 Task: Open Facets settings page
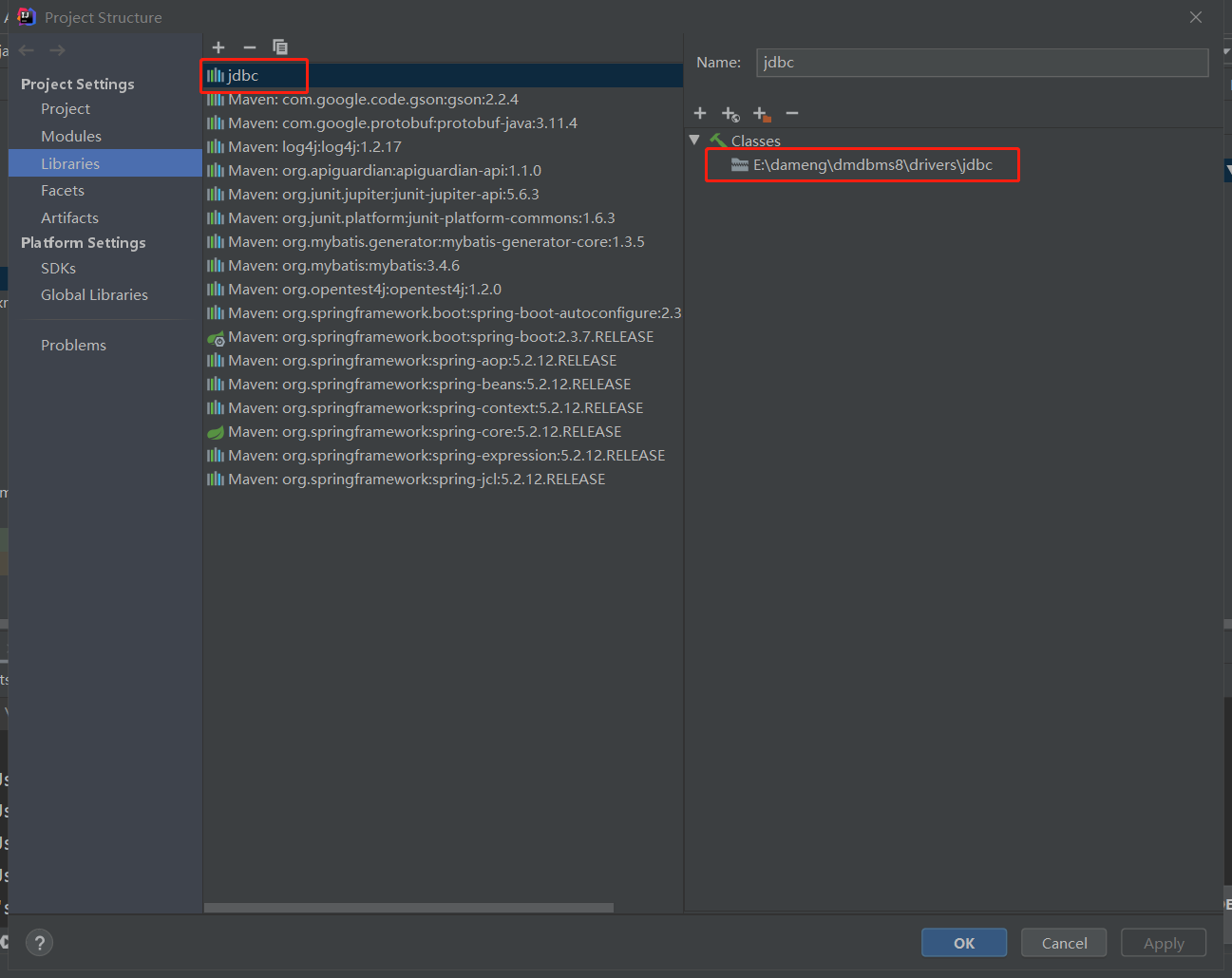click(63, 191)
